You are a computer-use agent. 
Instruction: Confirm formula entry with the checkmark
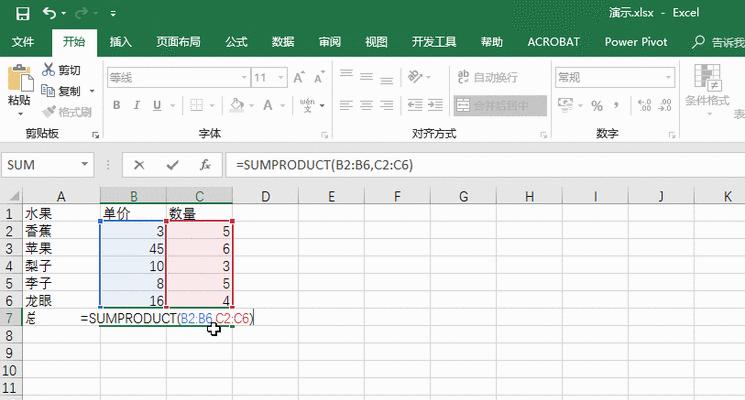pyautogui.click(x=172, y=165)
